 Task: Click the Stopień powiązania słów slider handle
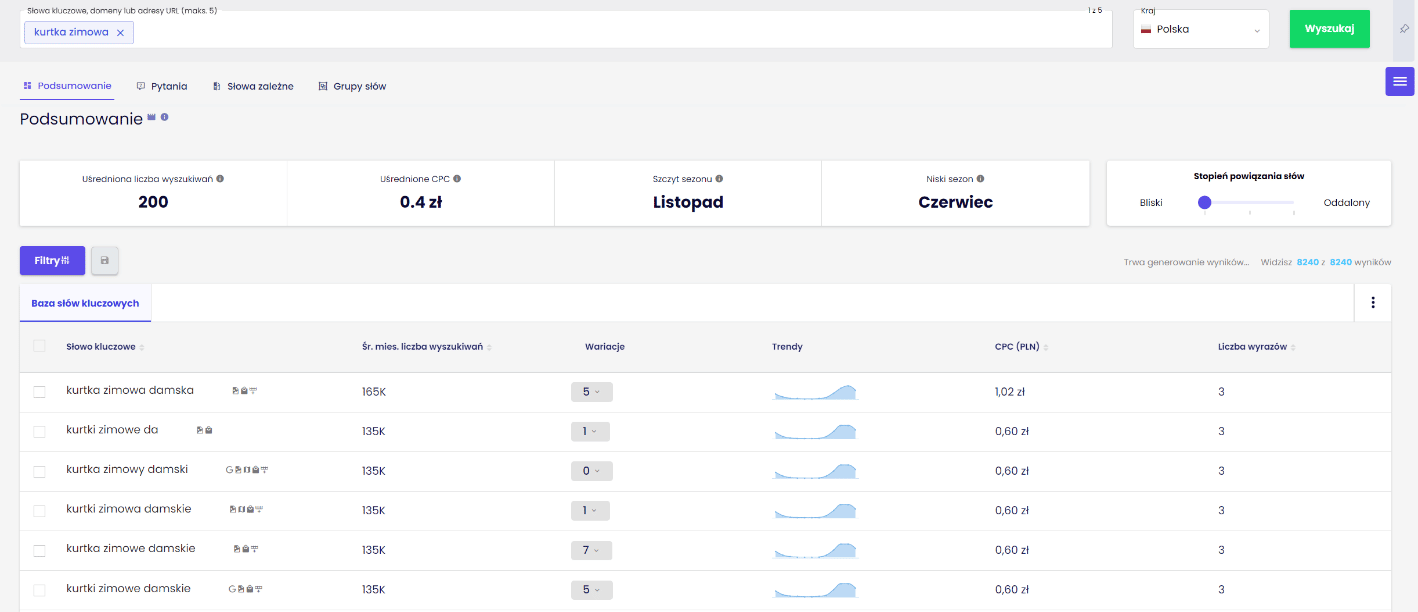1205,202
